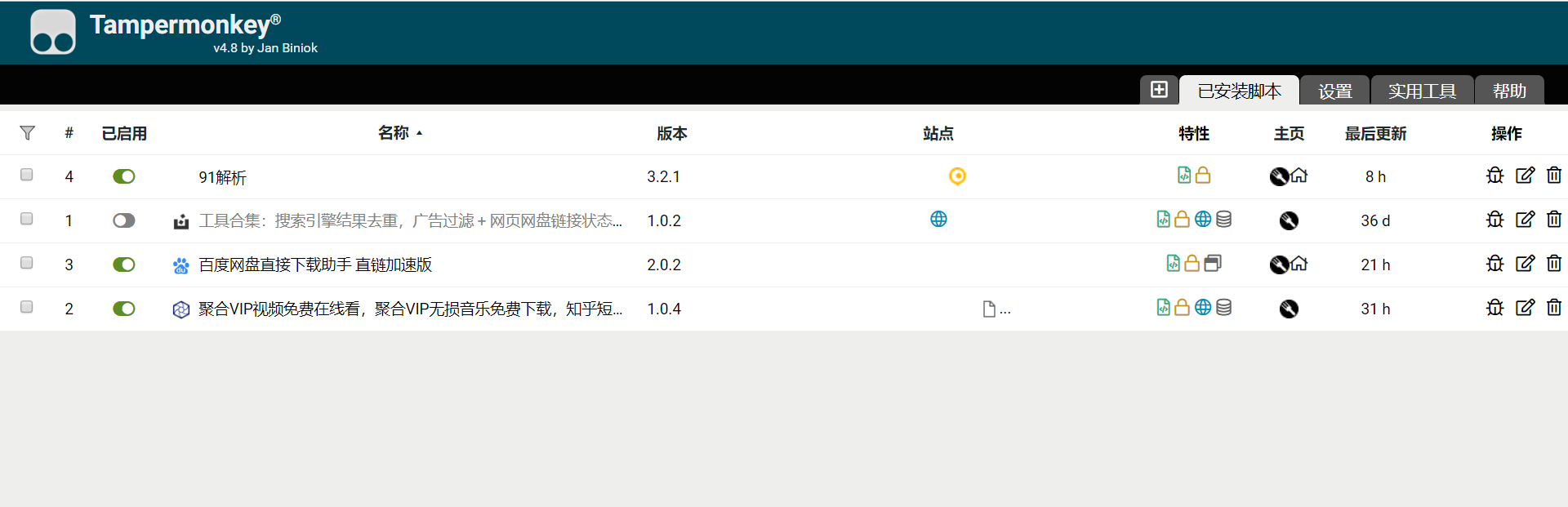Click the hexagon icon beside 聚合VIP视频 name
The width and height of the screenshot is (1568, 507).
click(x=181, y=309)
